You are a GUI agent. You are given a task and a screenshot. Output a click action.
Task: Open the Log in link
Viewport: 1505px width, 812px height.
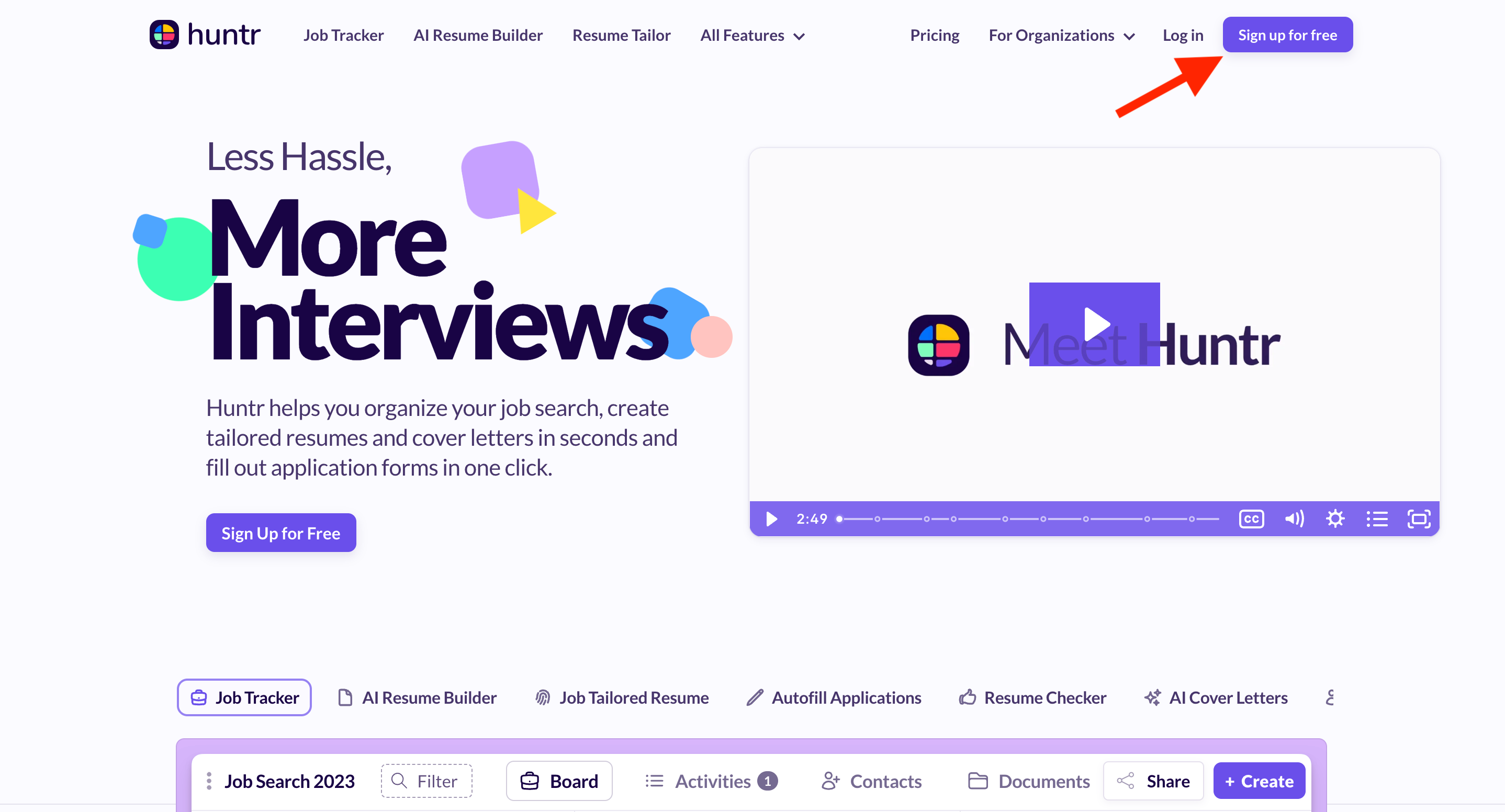(1183, 36)
